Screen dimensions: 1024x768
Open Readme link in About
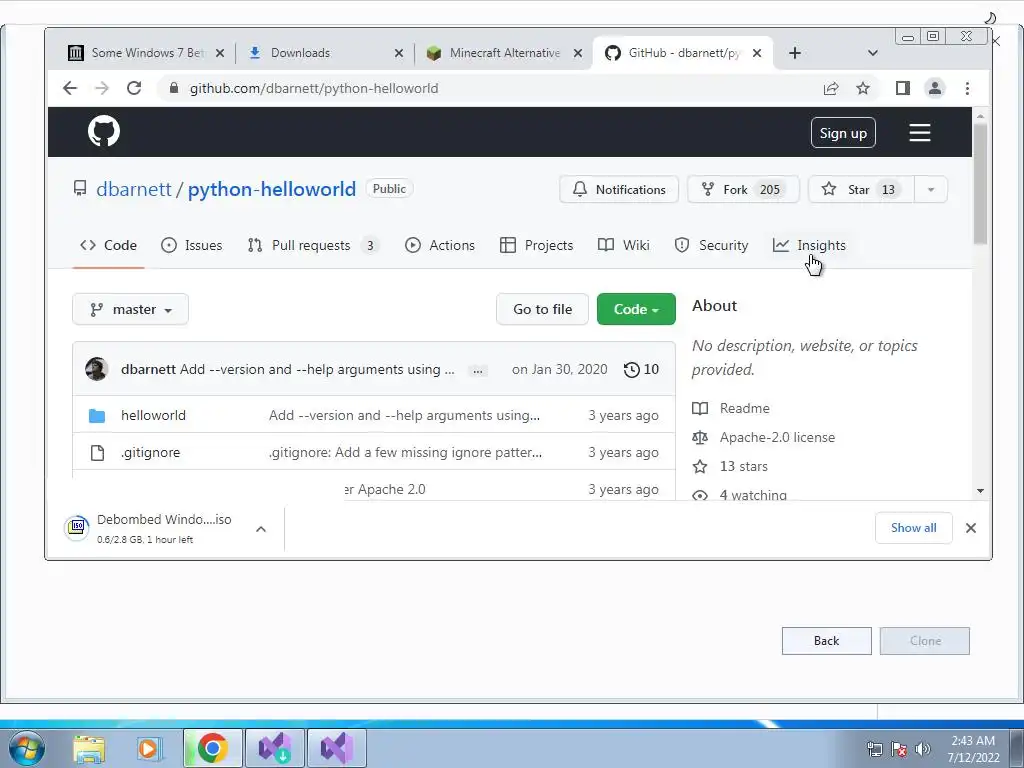pyautogui.click(x=744, y=408)
